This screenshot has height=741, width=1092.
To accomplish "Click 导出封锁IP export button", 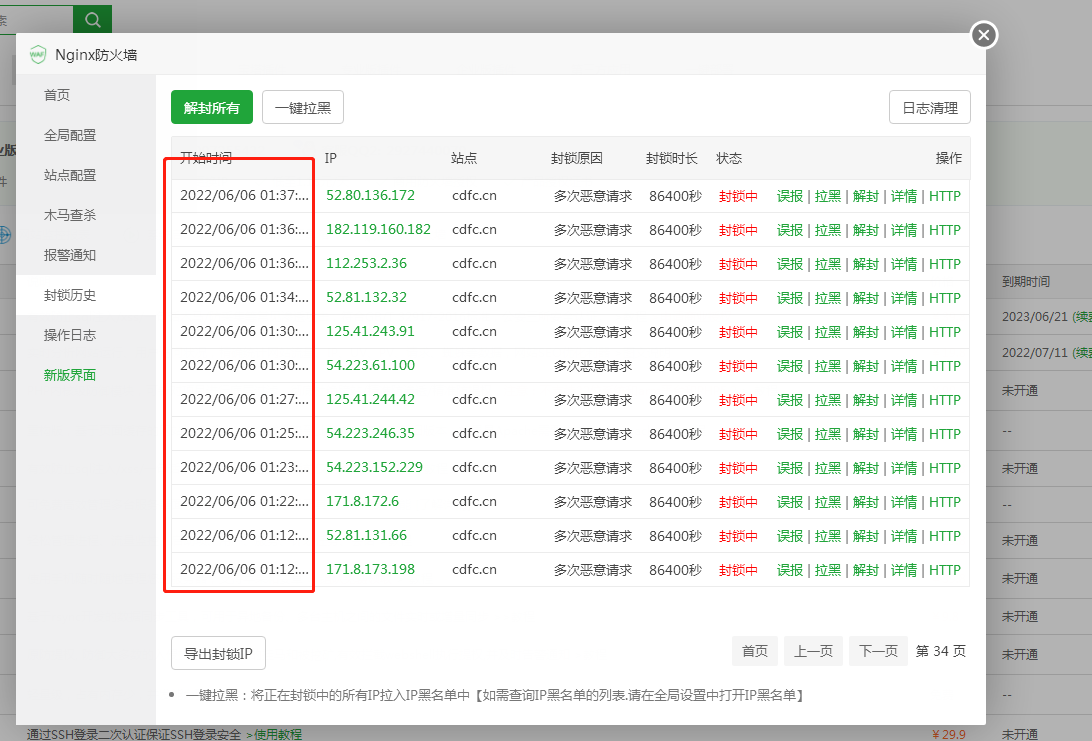I will point(218,653).
